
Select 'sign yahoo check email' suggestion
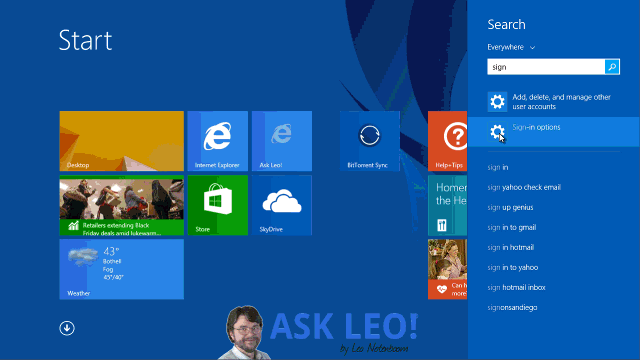point(524,187)
